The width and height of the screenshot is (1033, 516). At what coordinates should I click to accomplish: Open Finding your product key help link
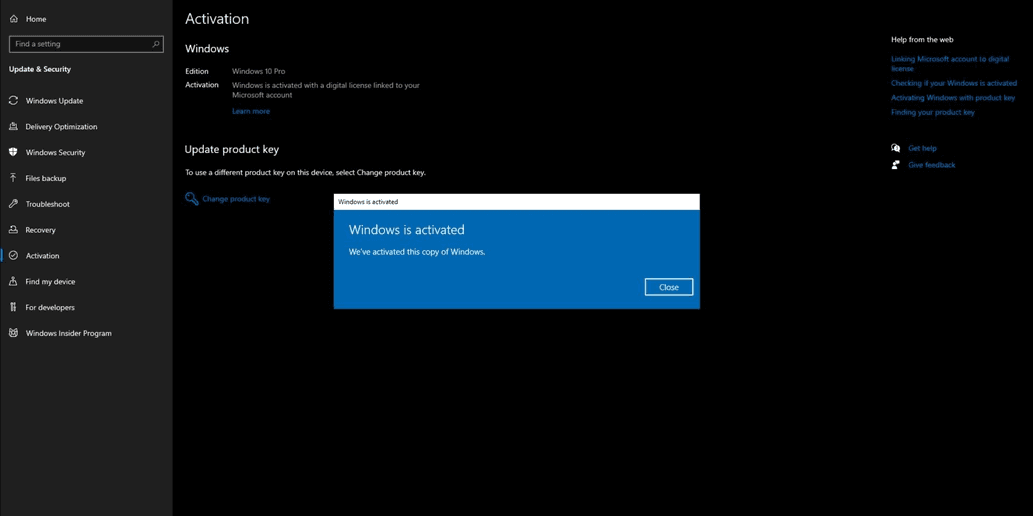click(933, 112)
